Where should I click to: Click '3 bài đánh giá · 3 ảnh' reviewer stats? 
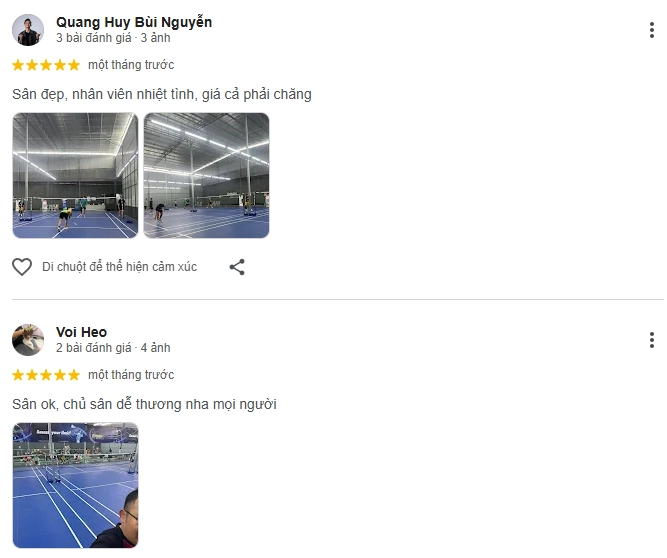coord(113,38)
